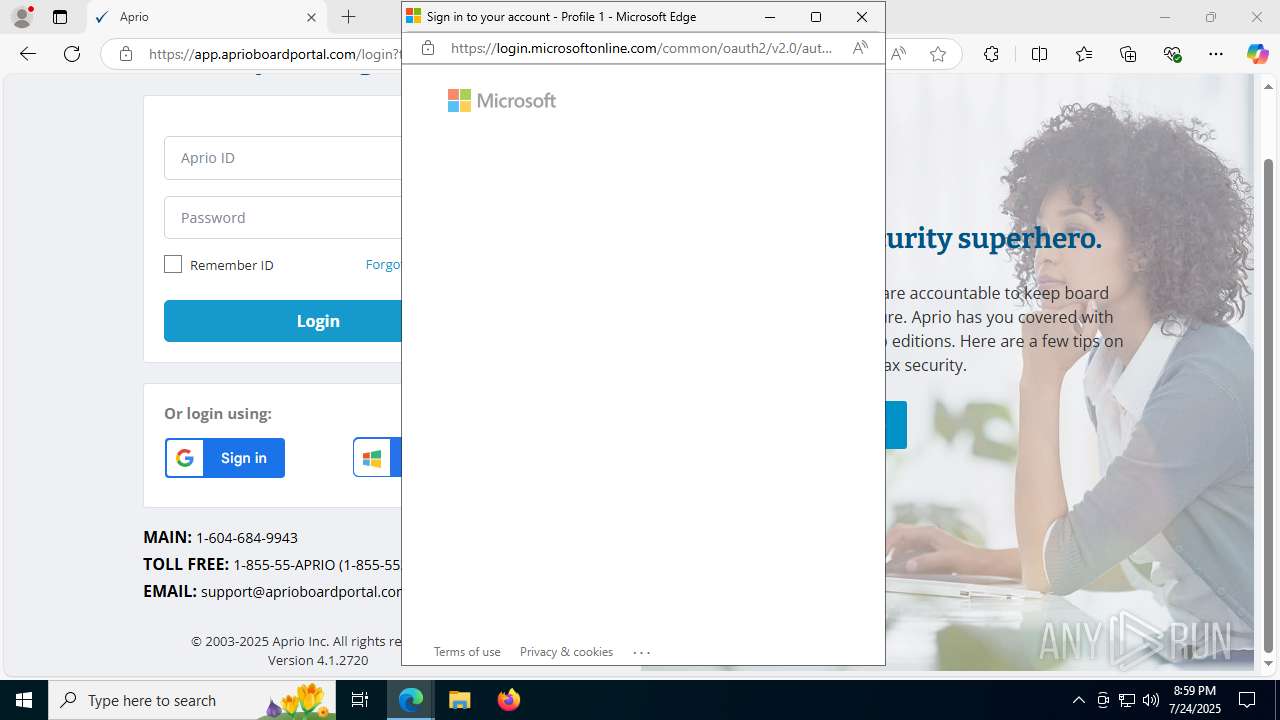Sign in with Google button
The width and height of the screenshot is (1280, 720).
(x=225, y=458)
